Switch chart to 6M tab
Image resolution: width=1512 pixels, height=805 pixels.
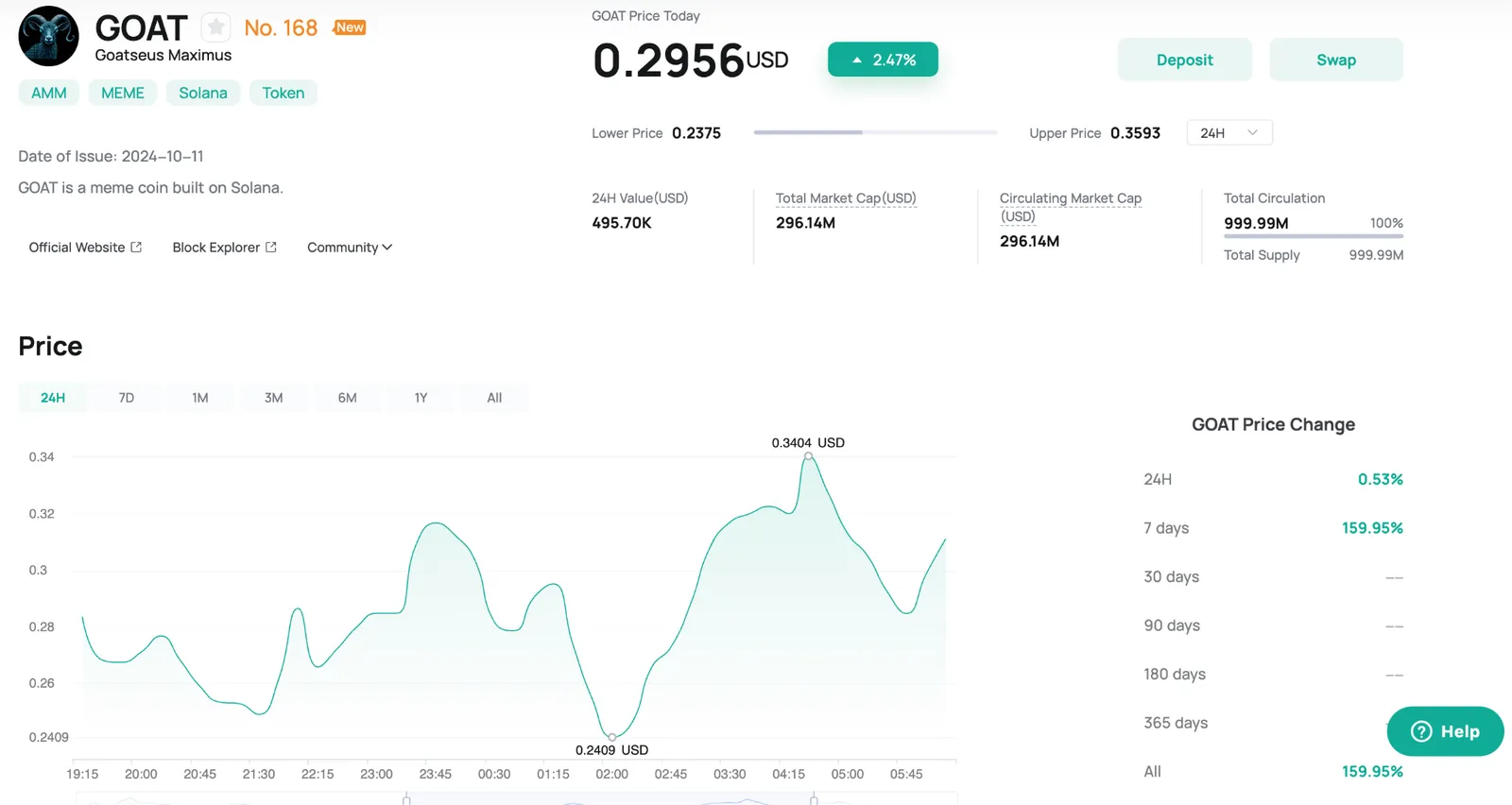coord(348,398)
